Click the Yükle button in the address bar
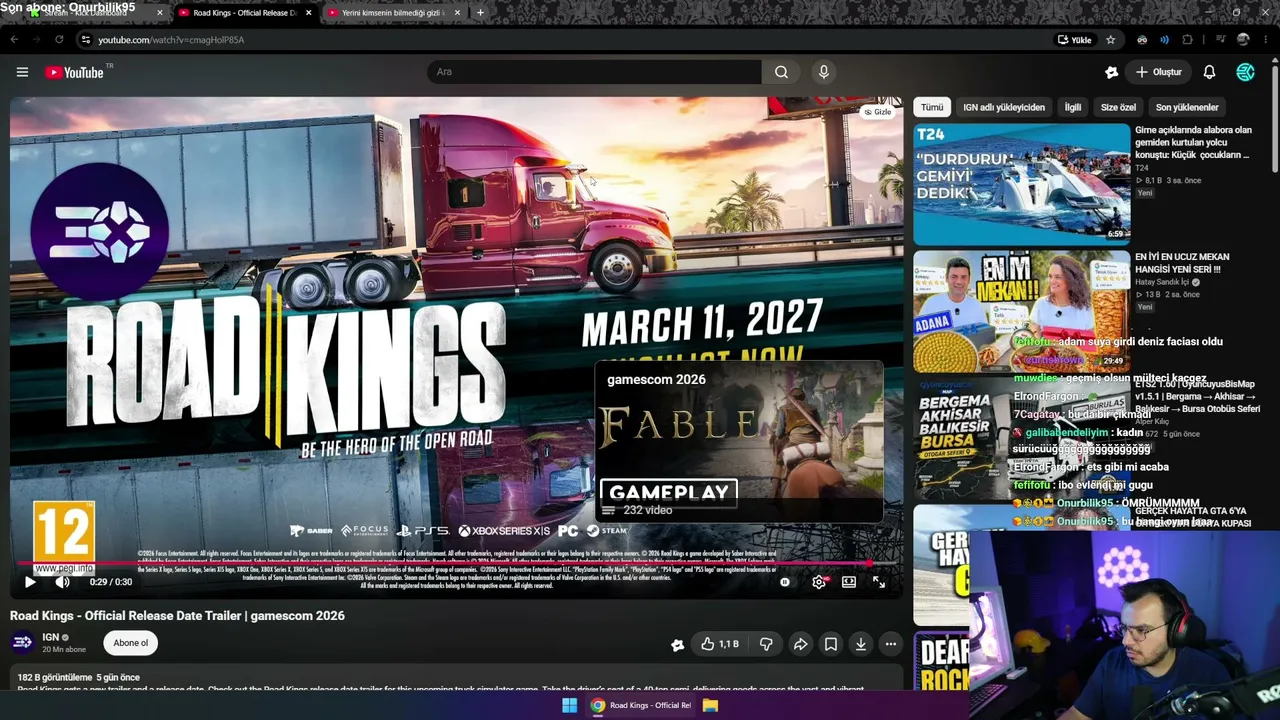 click(x=1075, y=40)
